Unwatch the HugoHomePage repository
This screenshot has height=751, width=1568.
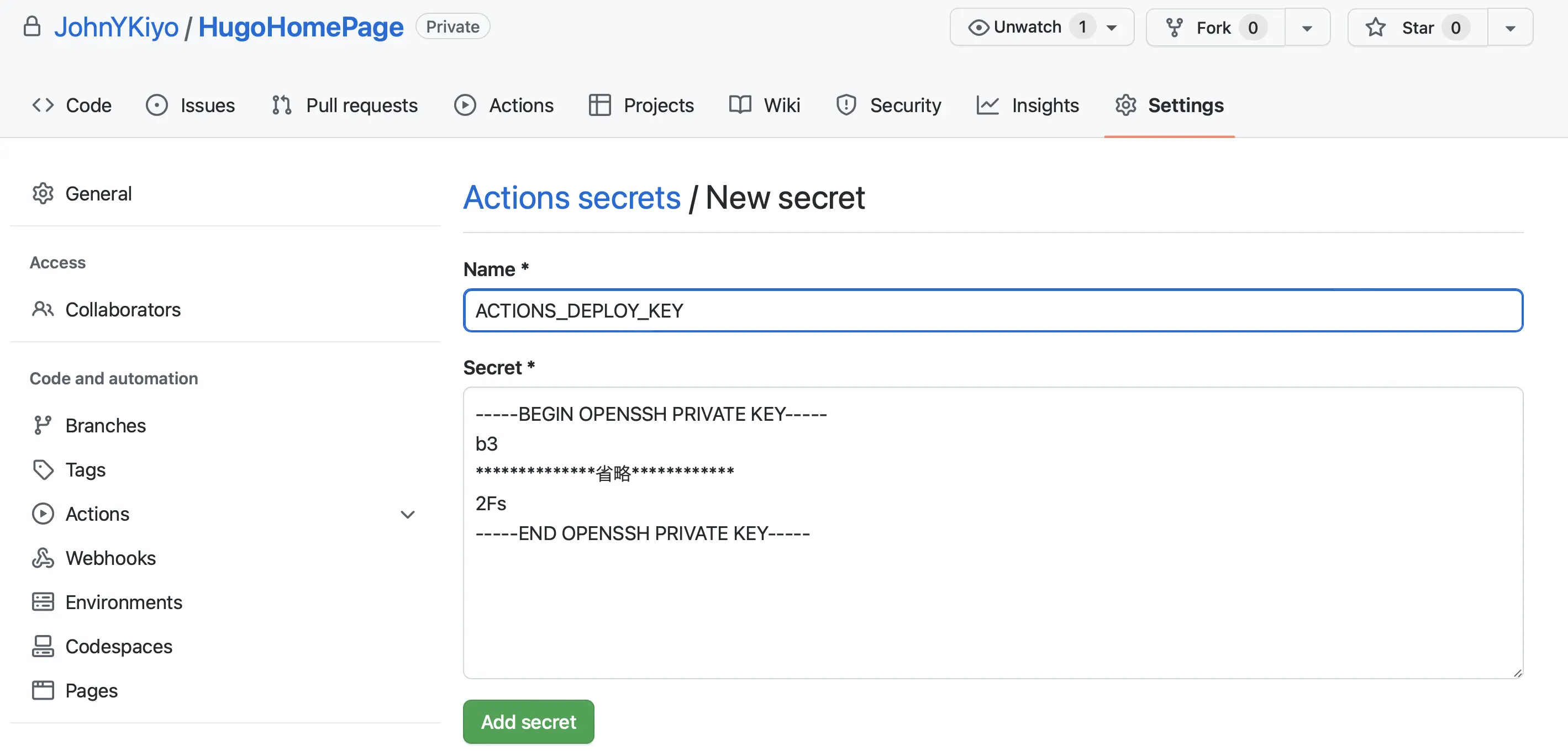click(1029, 28)
